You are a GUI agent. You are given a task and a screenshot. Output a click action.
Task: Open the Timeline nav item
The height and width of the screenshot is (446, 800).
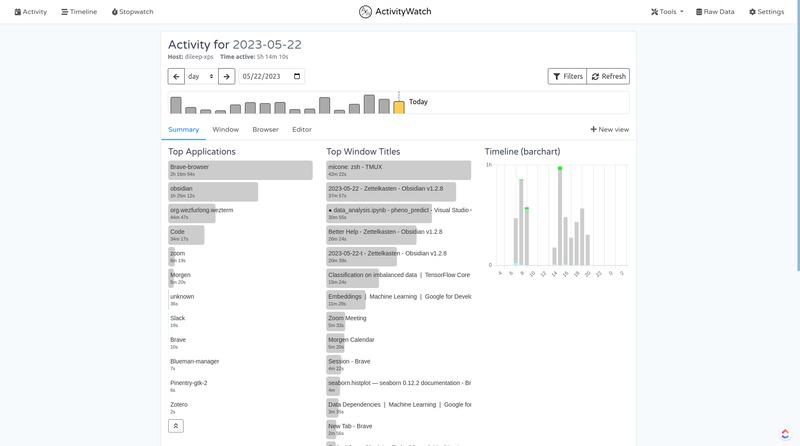79,12
